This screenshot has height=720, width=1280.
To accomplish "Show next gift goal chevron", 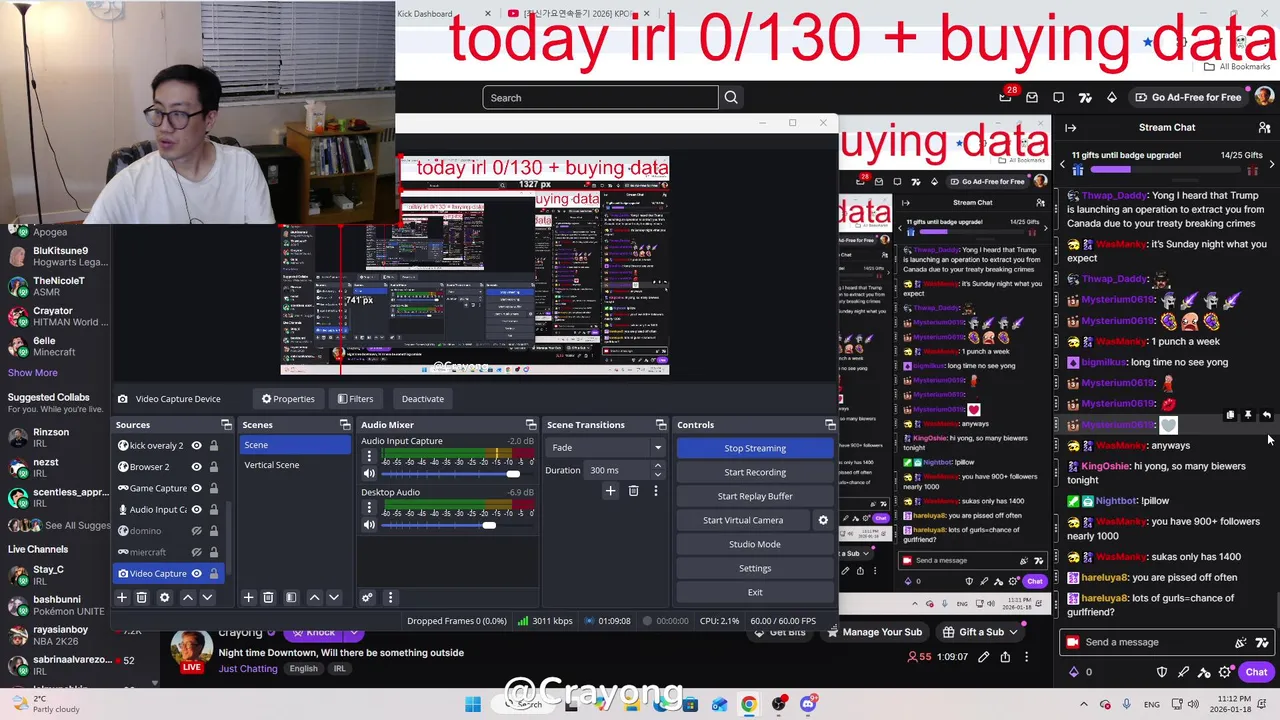I will [1271, 162].
